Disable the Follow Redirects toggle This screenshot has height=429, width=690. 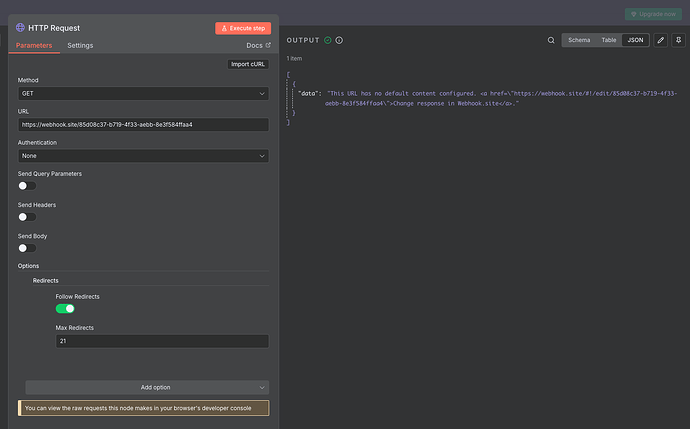(x=65, y=309)
